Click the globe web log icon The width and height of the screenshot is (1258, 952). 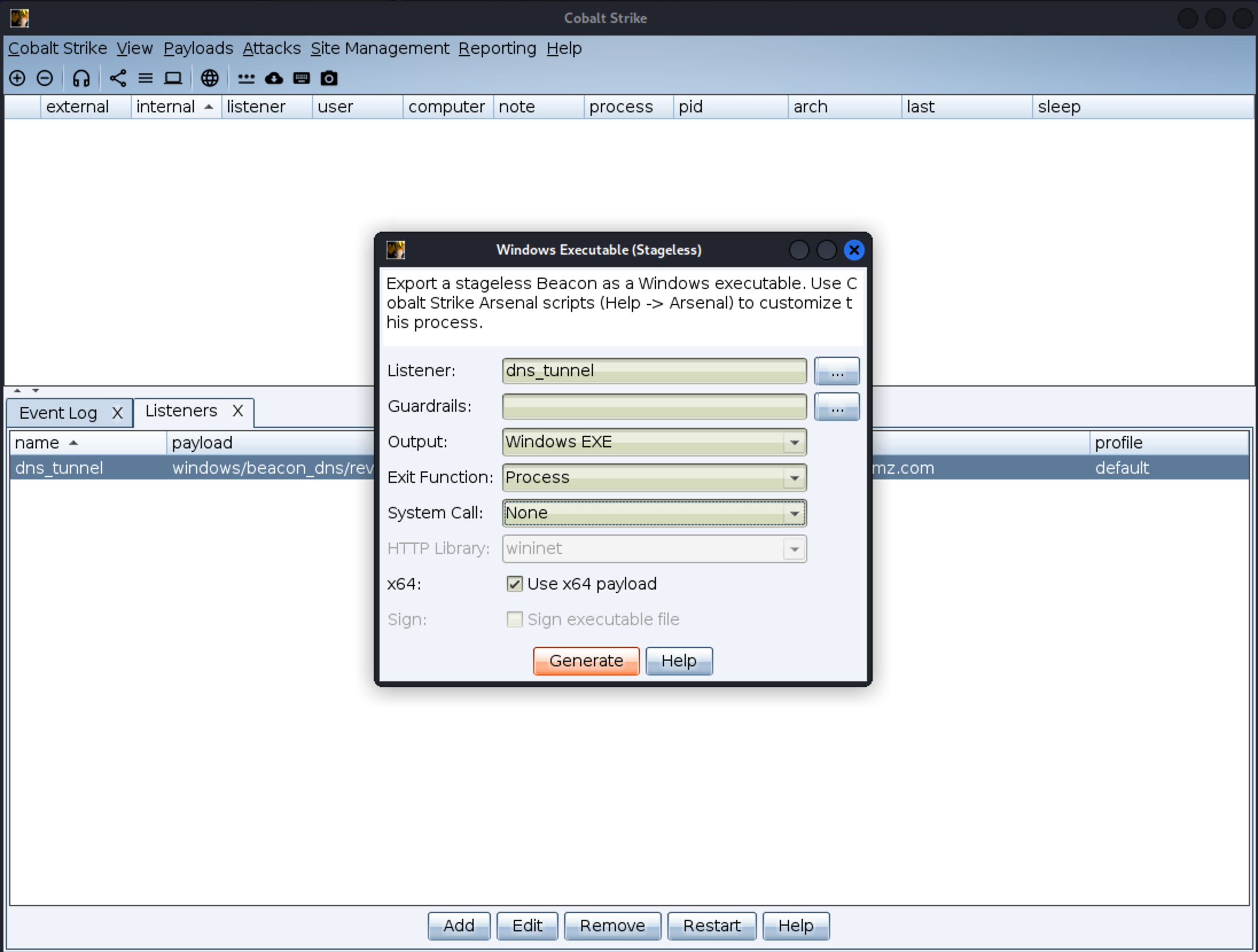pyautogui.click(x=209, y=78)
